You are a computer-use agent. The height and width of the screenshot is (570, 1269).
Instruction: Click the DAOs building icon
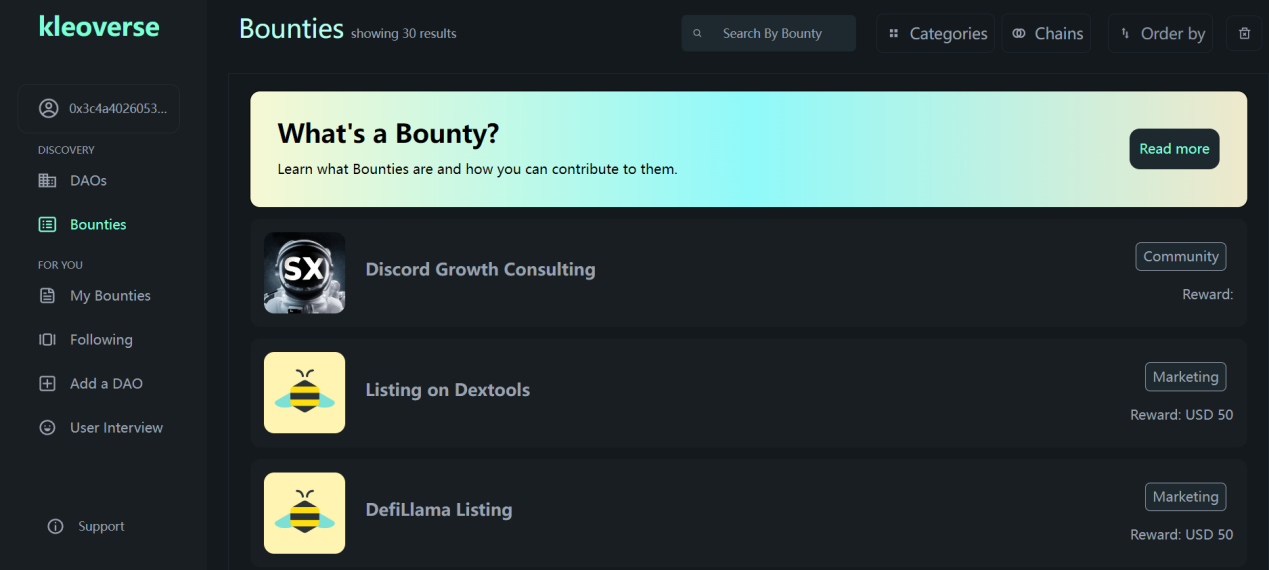point(47,181)
